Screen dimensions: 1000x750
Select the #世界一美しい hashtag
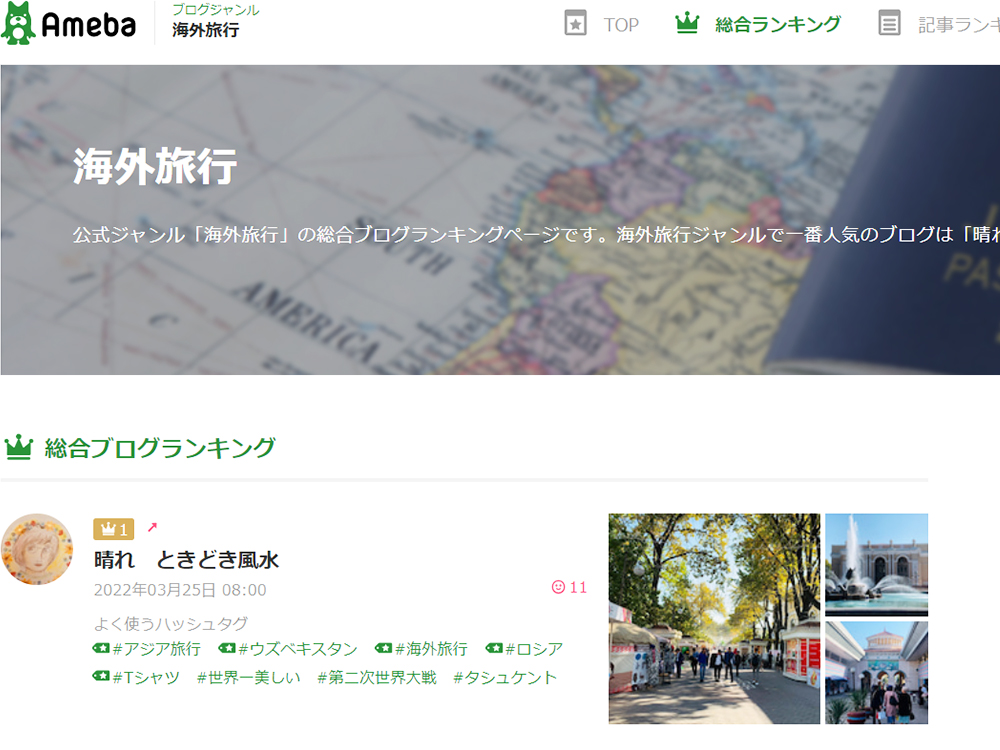point(248,678)
